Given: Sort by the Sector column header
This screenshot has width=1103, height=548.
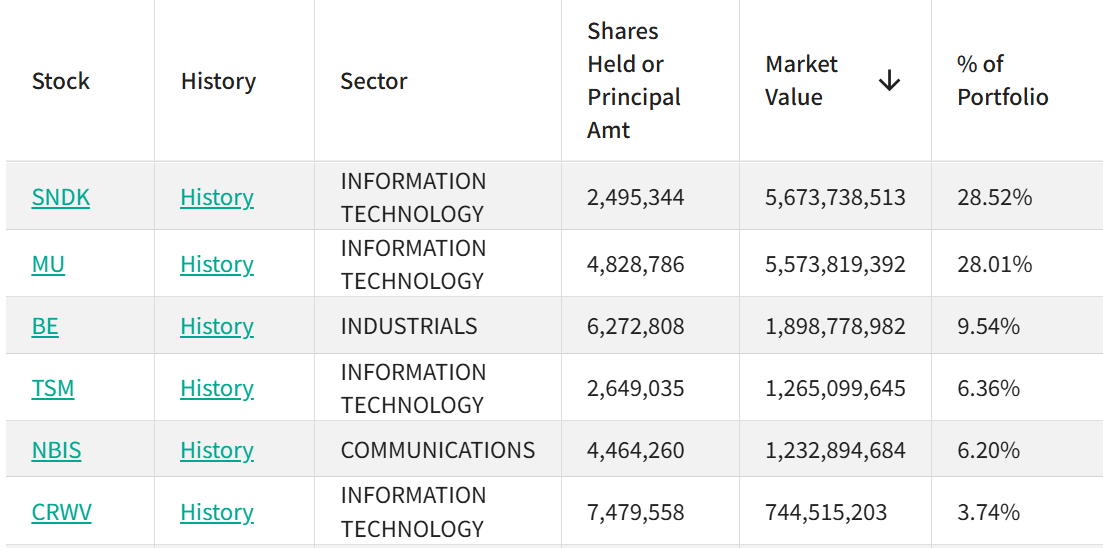Looking at the screenshot, I should 374,81.
